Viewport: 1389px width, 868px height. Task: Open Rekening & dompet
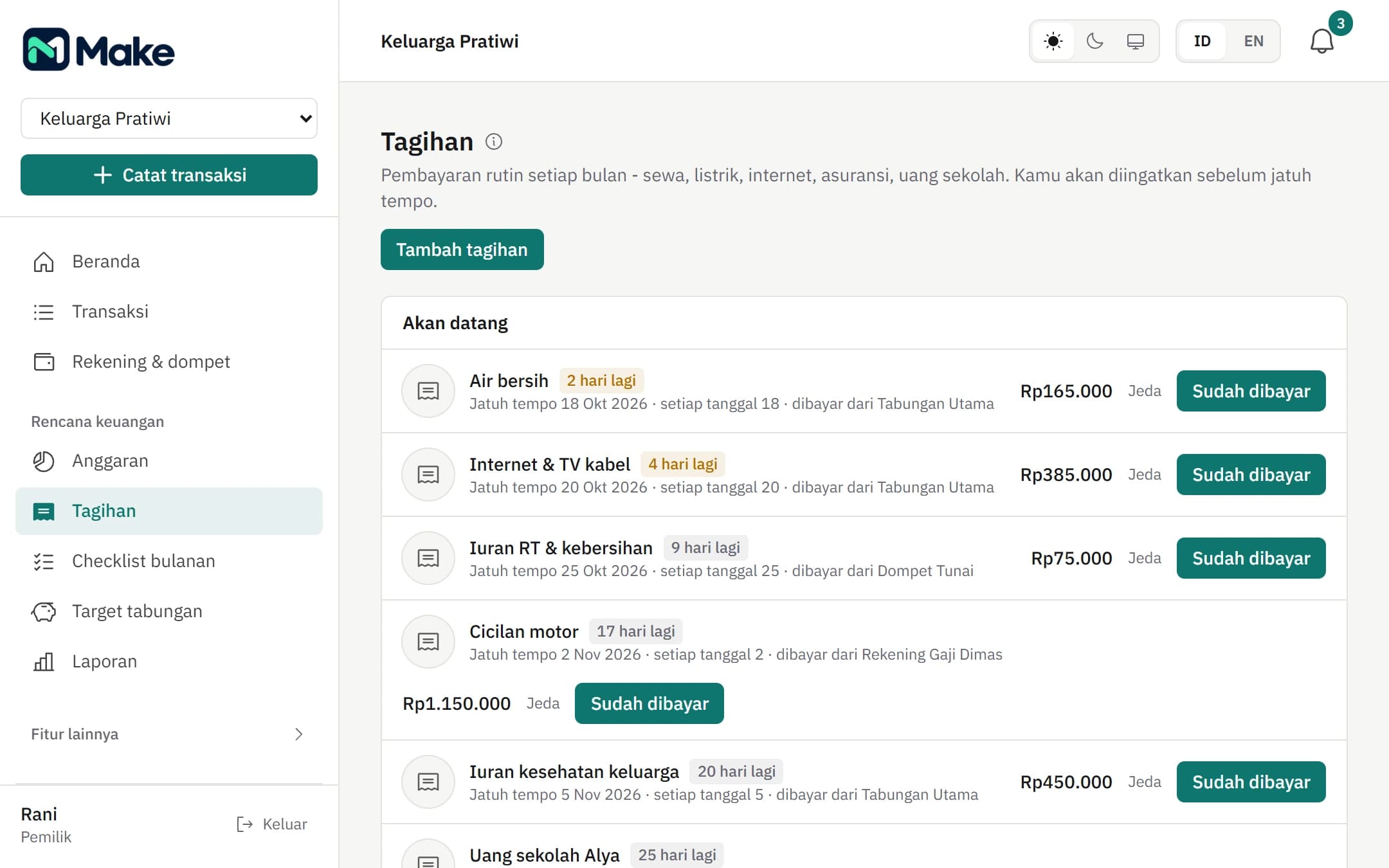coord(169,362)
